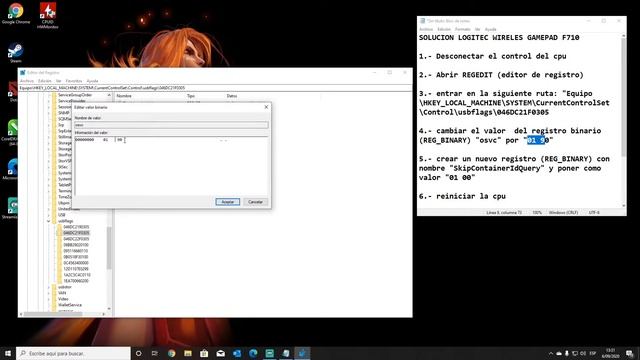Open Mail from the taskbar
The width and height of the screenshot is (640, 360).
[x=220, y=353]
